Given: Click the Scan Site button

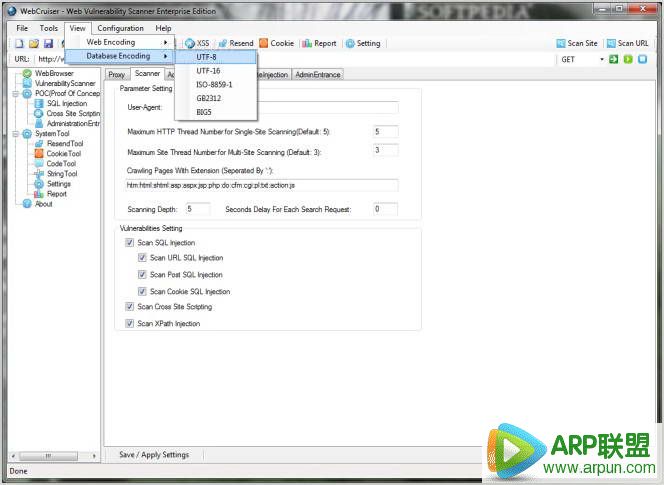Looking at the screenshot, I should (x=577, y=43).
